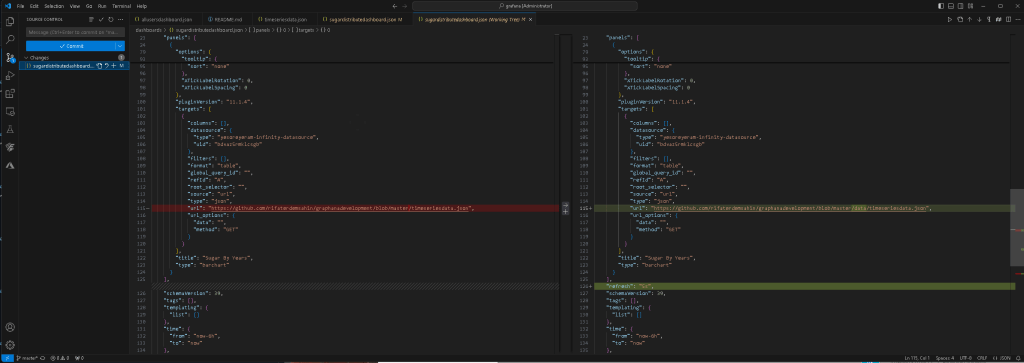Viewport: 1024px width, 363px height.
Task: Navigate back with the left arrow
Action: click(394, 6)
